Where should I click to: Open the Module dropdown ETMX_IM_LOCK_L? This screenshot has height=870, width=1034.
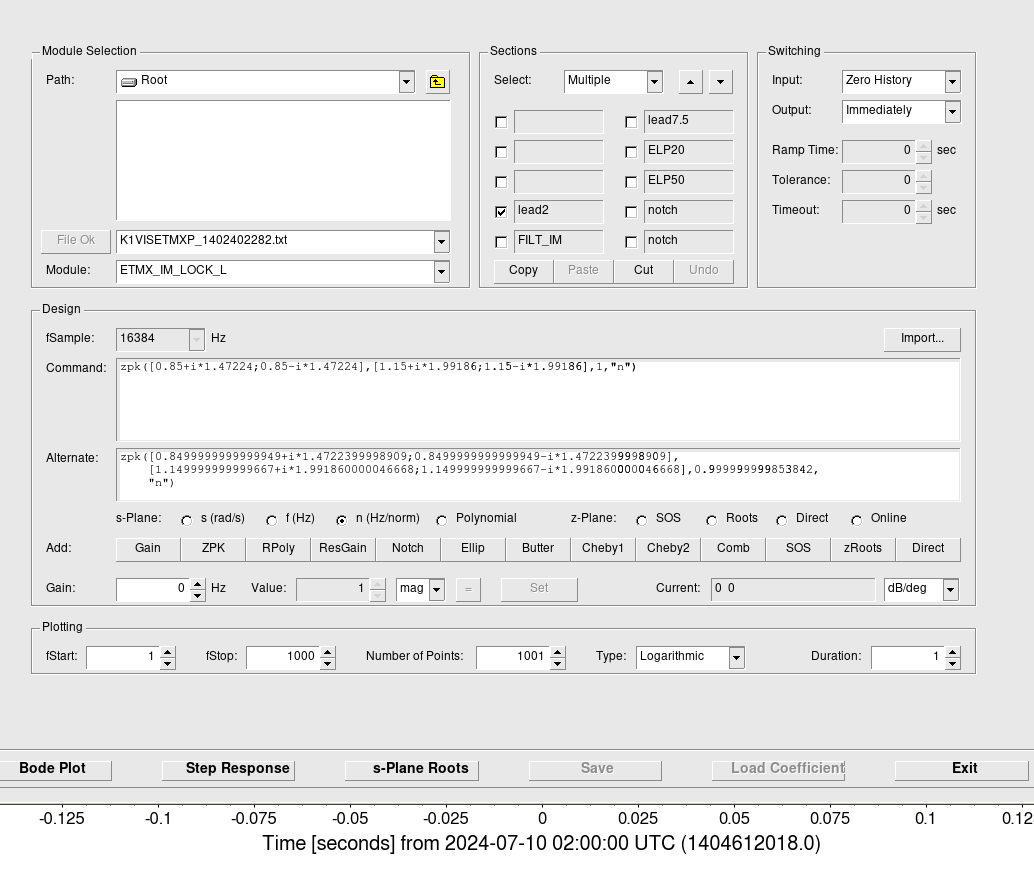coord(441,271)
